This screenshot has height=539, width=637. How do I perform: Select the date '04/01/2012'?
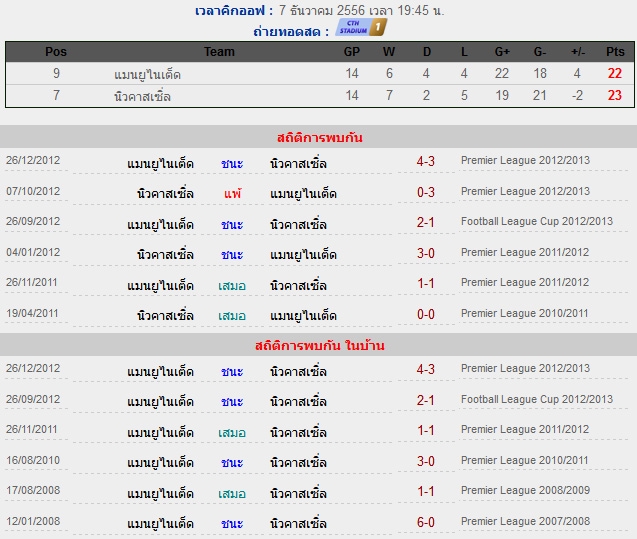tap(33, 252)
